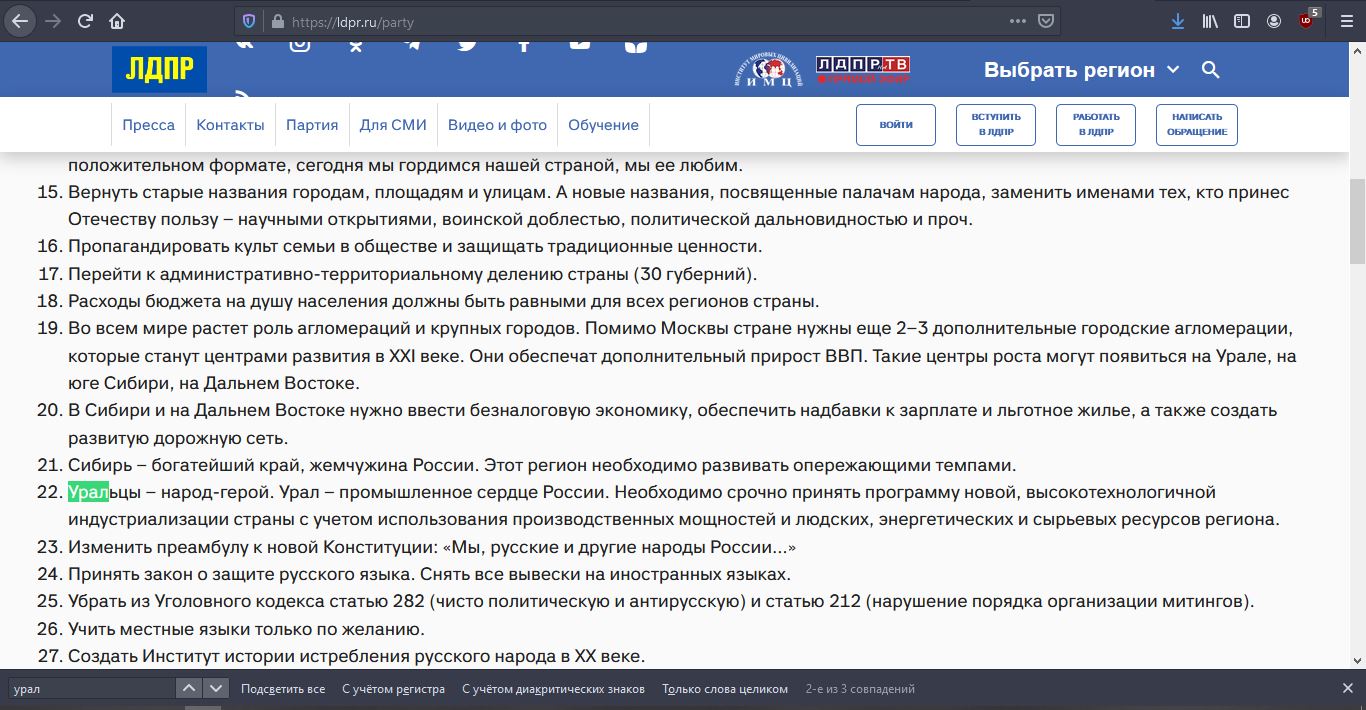The height and width of the screenshot is (710, 1366).
Task: Open the Library panel
Action: (x=1210, y=21)
